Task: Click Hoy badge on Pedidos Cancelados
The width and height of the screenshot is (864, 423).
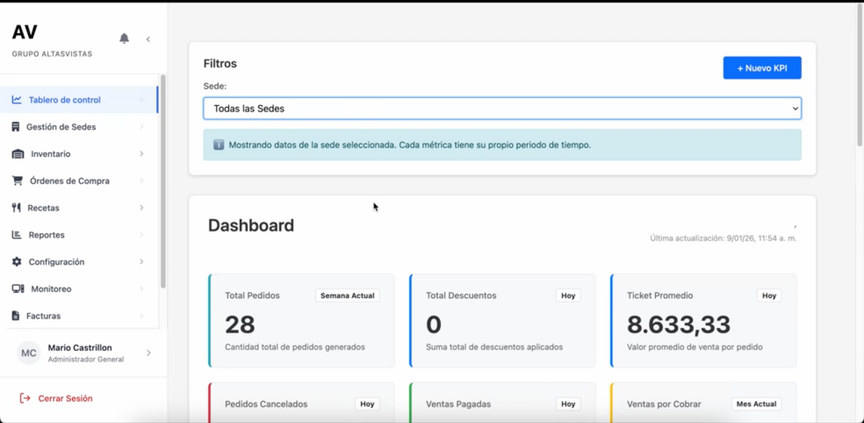Action: point(367,404)
